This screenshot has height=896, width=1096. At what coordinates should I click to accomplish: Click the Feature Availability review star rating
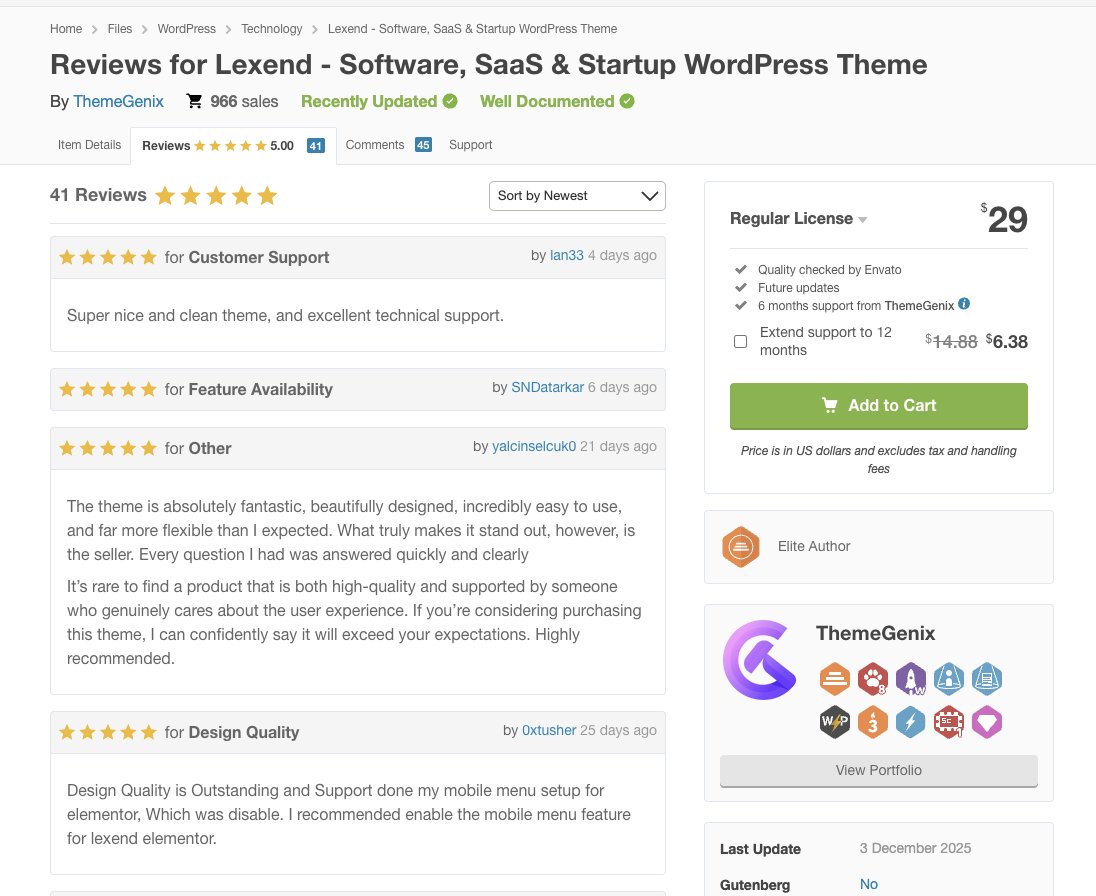click(x=108, y=389)
